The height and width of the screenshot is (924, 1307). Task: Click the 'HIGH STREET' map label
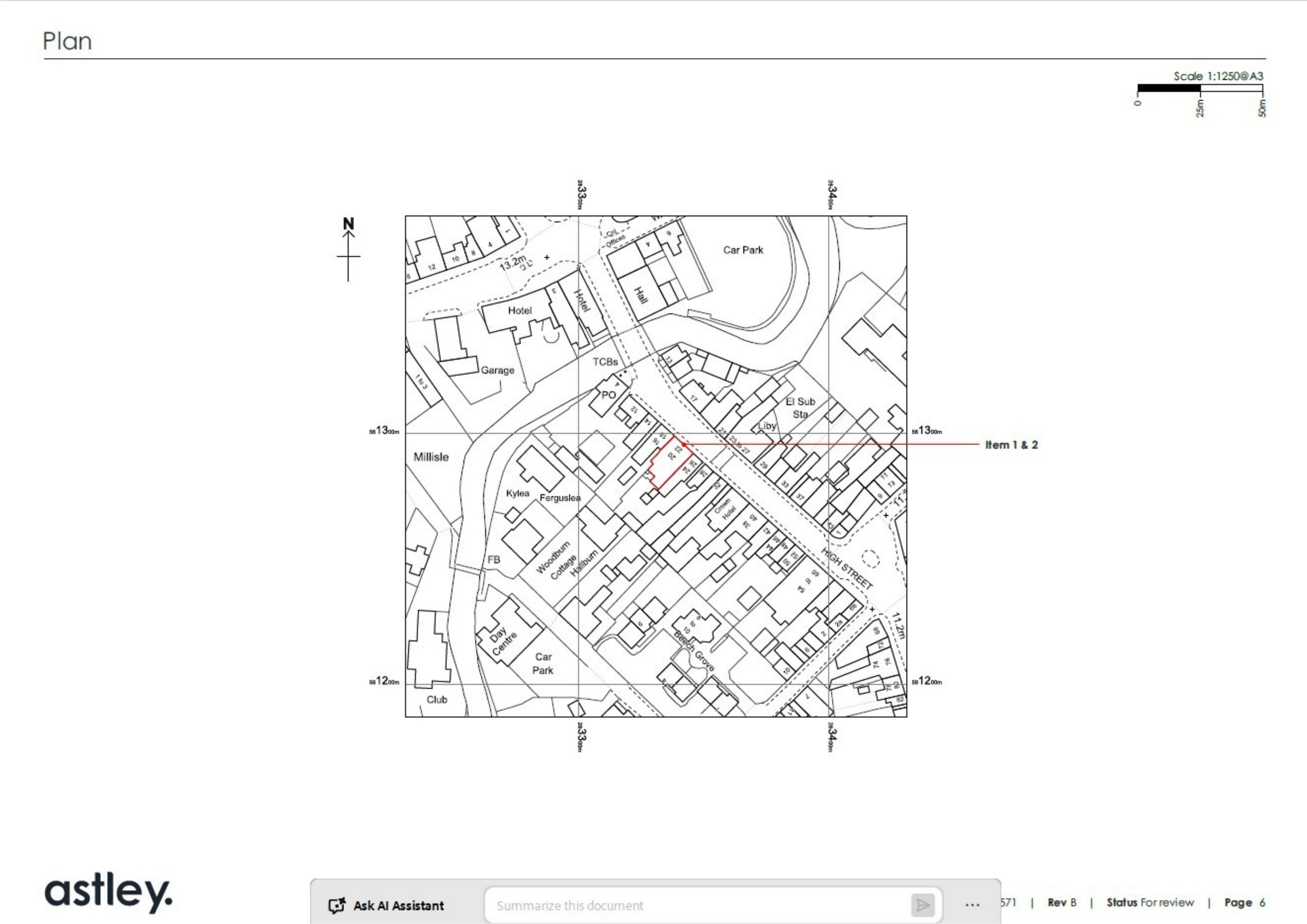847,568
